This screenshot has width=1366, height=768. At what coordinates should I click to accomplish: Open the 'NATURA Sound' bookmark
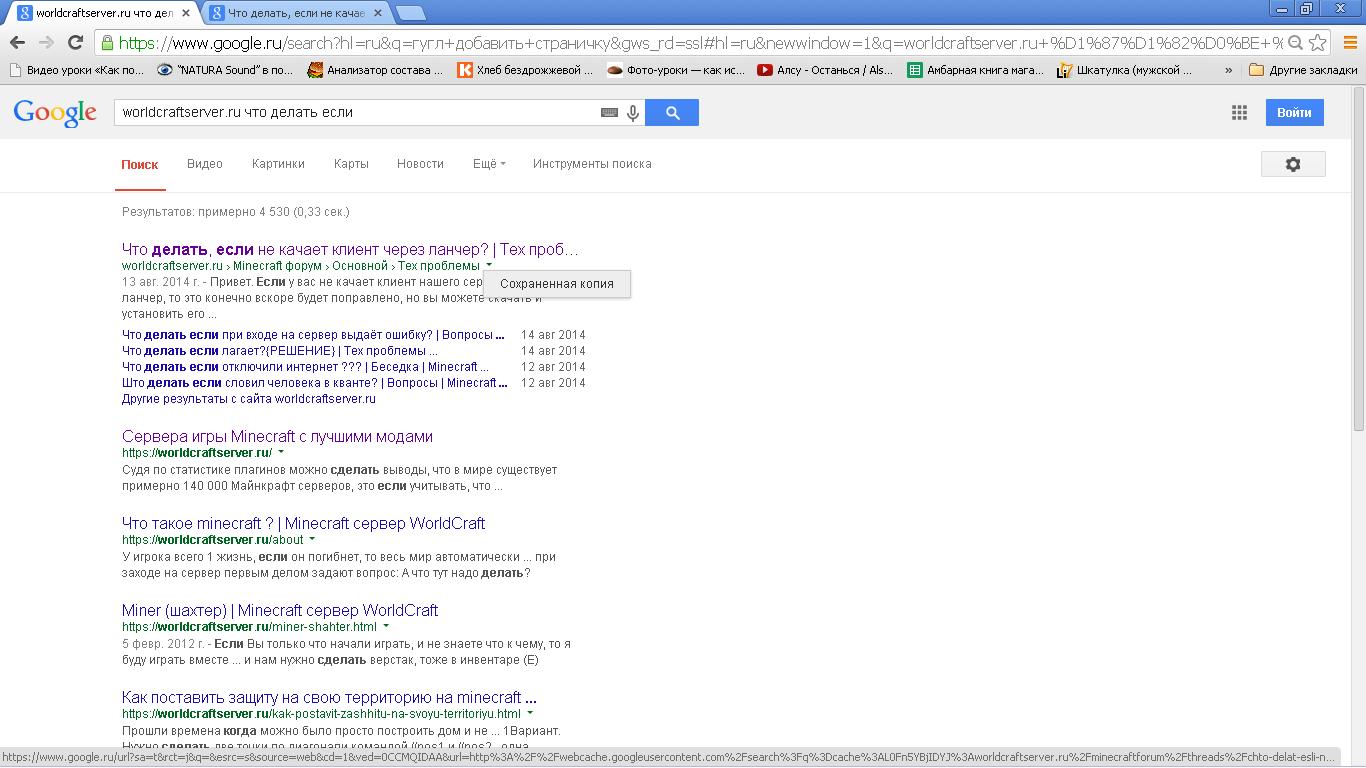(x=226, y=70)
